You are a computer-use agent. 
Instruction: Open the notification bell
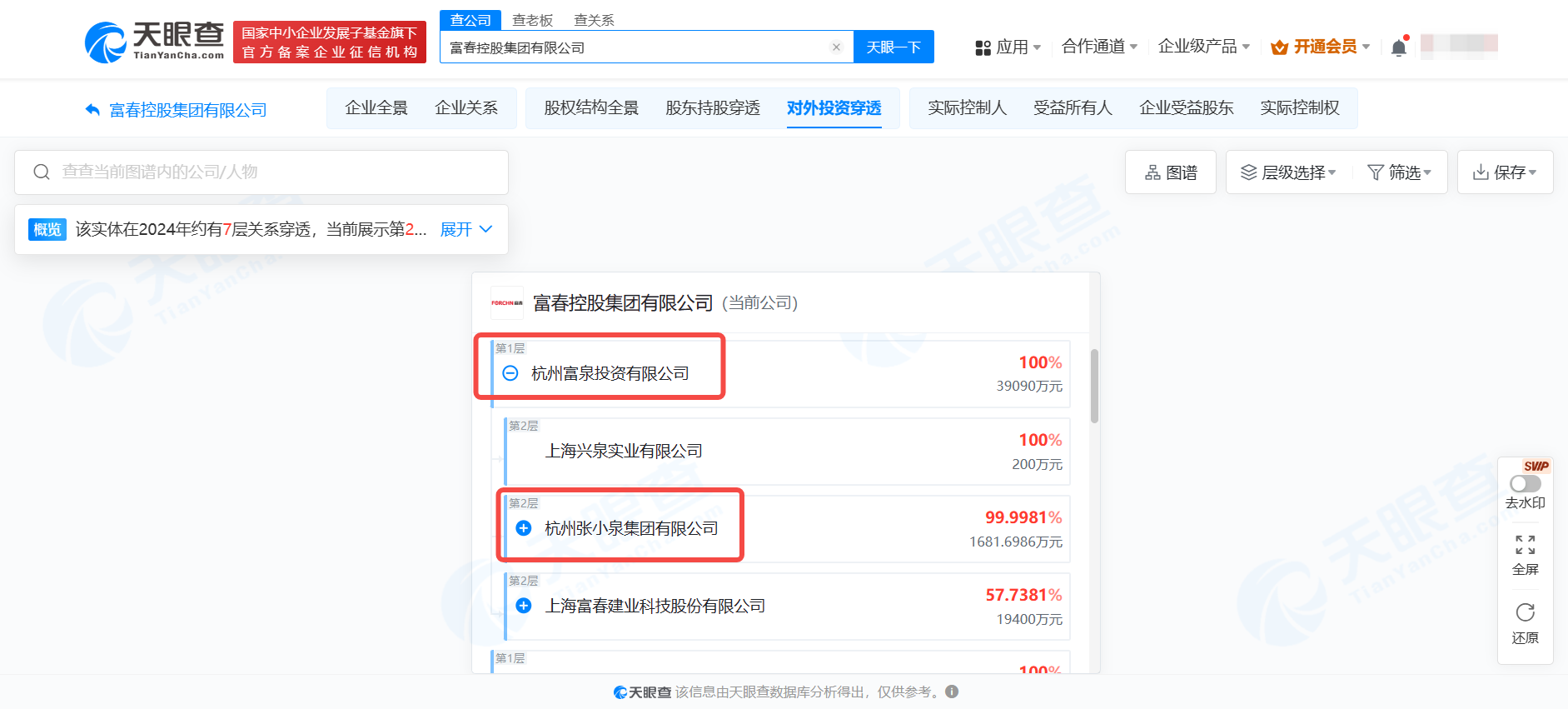tap(1399, 47)
